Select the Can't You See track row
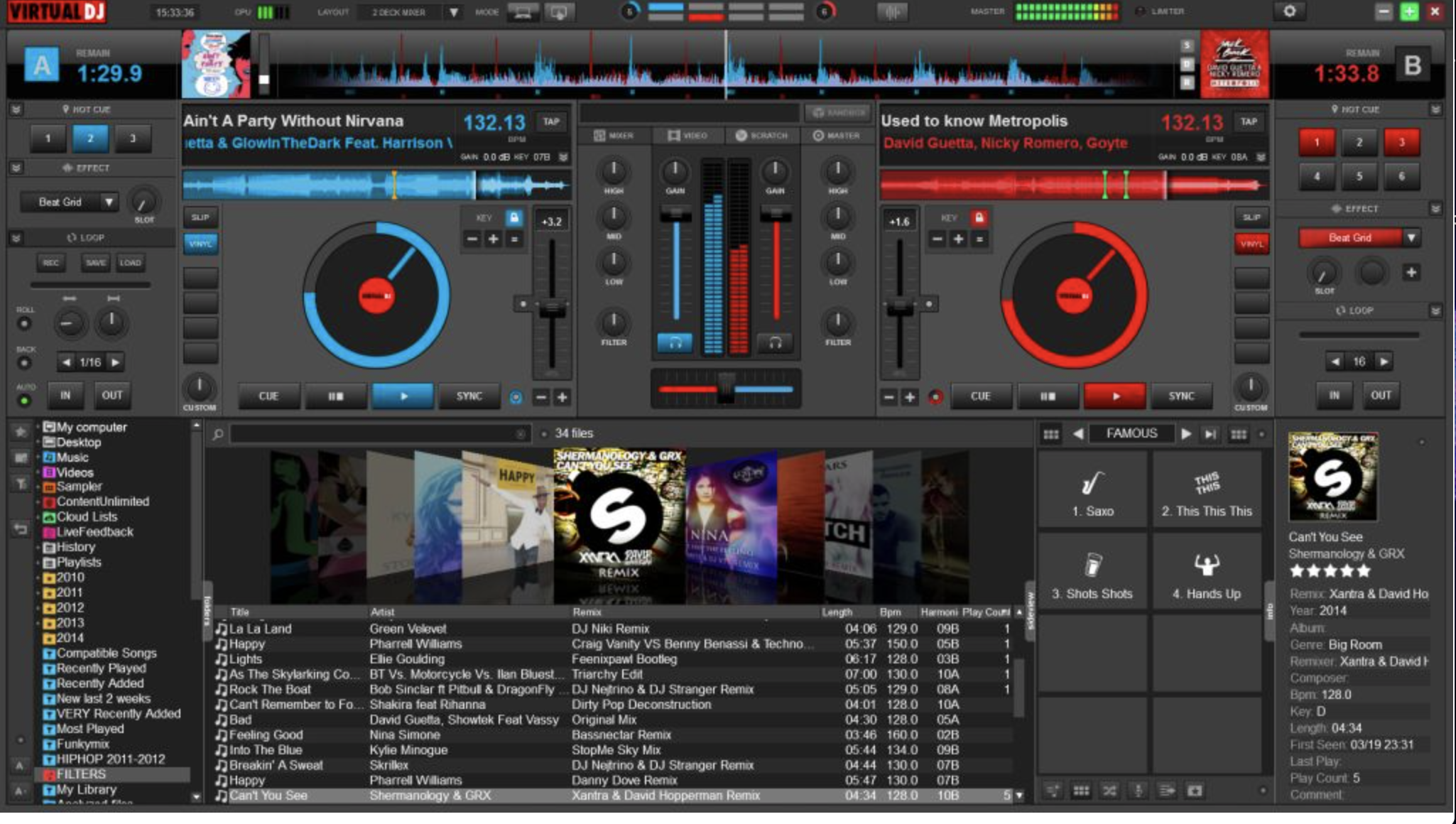 [614, 796]
